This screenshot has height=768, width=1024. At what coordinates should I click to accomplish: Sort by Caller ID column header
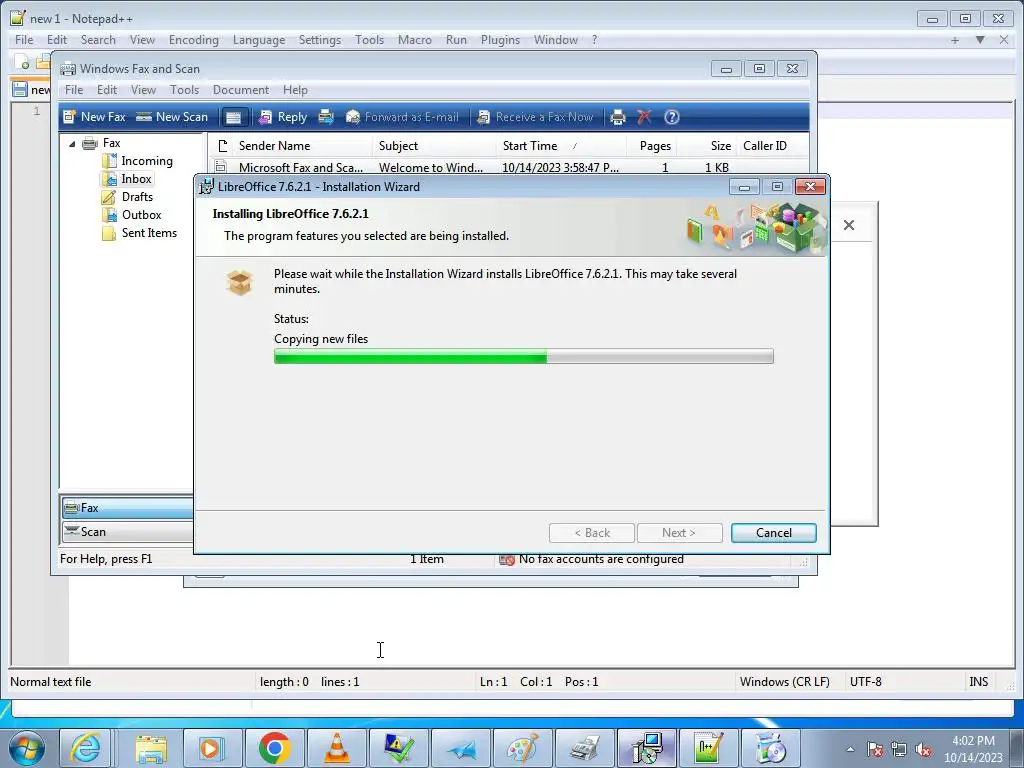point(771,146)
